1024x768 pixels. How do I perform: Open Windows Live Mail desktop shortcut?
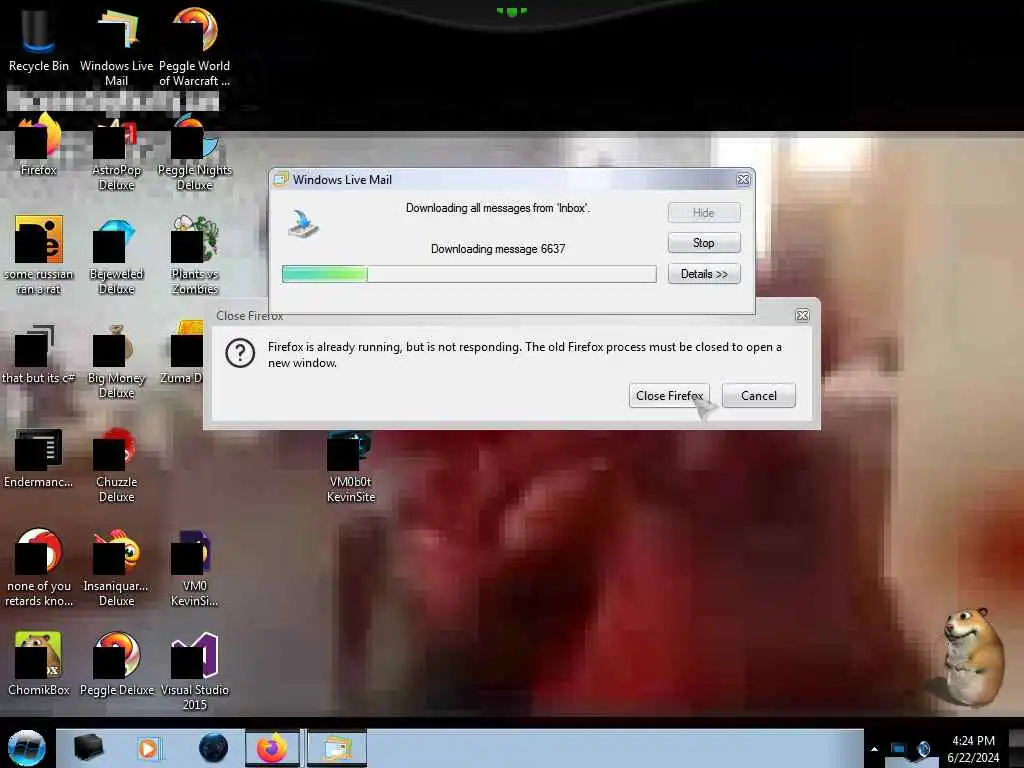[x=116, y=46]
